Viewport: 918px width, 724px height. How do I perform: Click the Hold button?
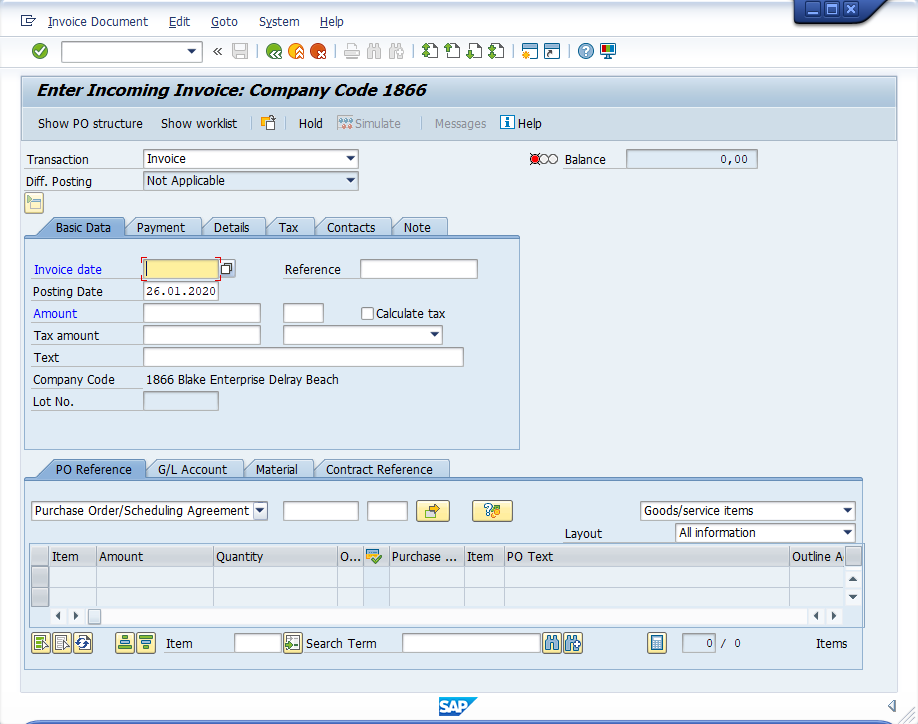coord(310,123)
